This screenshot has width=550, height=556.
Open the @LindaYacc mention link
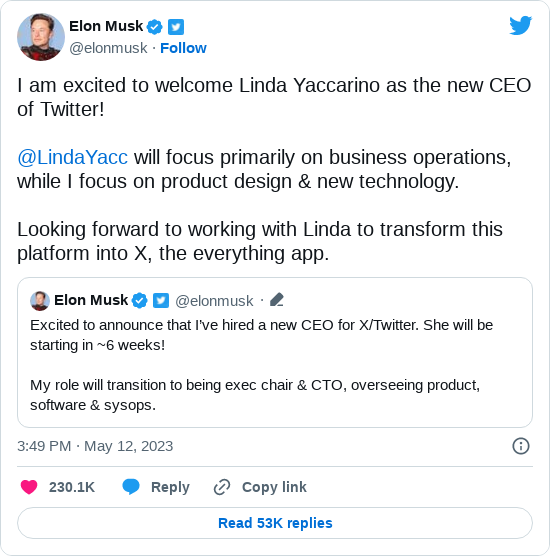click(72, 157)
